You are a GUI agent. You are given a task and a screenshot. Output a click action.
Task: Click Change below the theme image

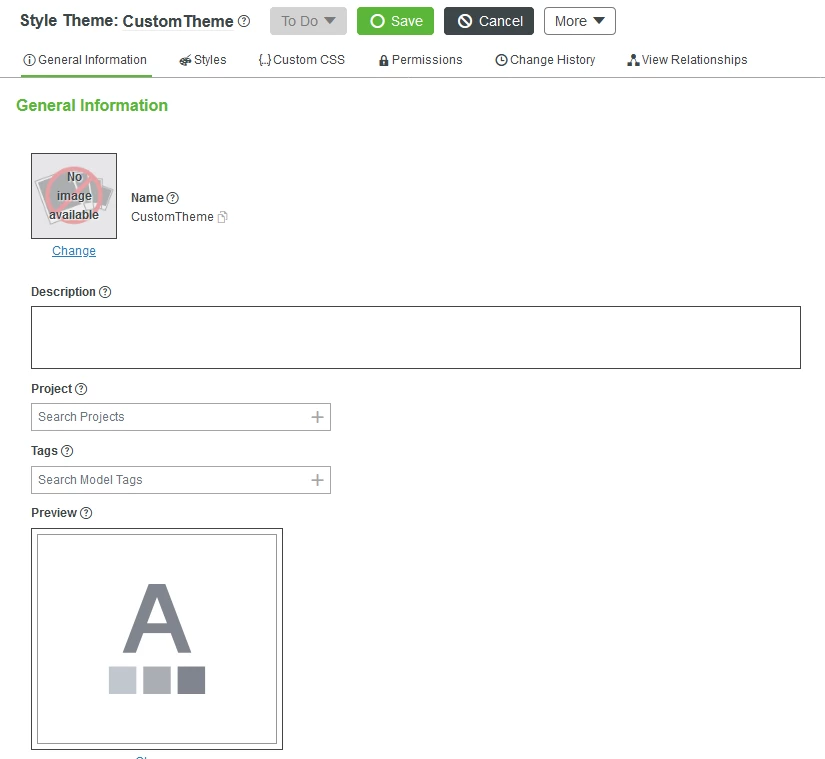[x=73, y=250]
